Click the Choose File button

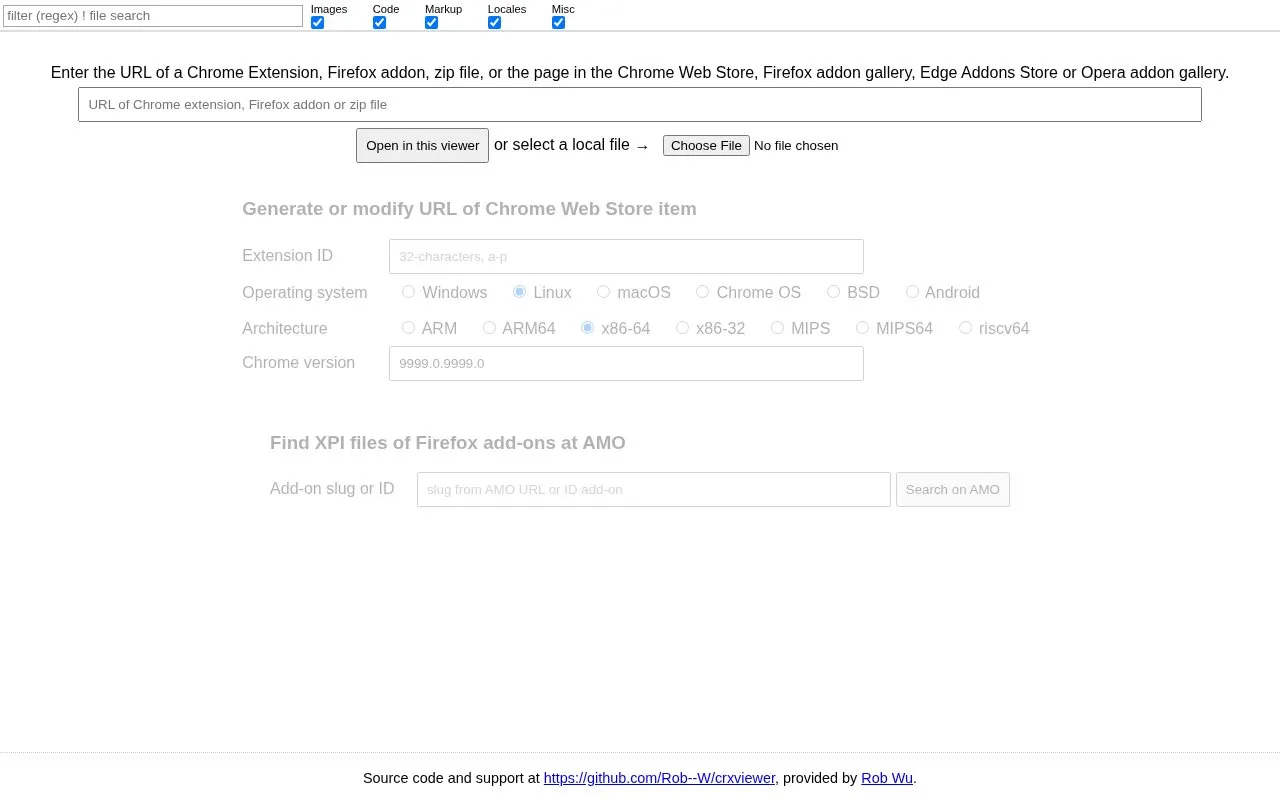(706, 146)
